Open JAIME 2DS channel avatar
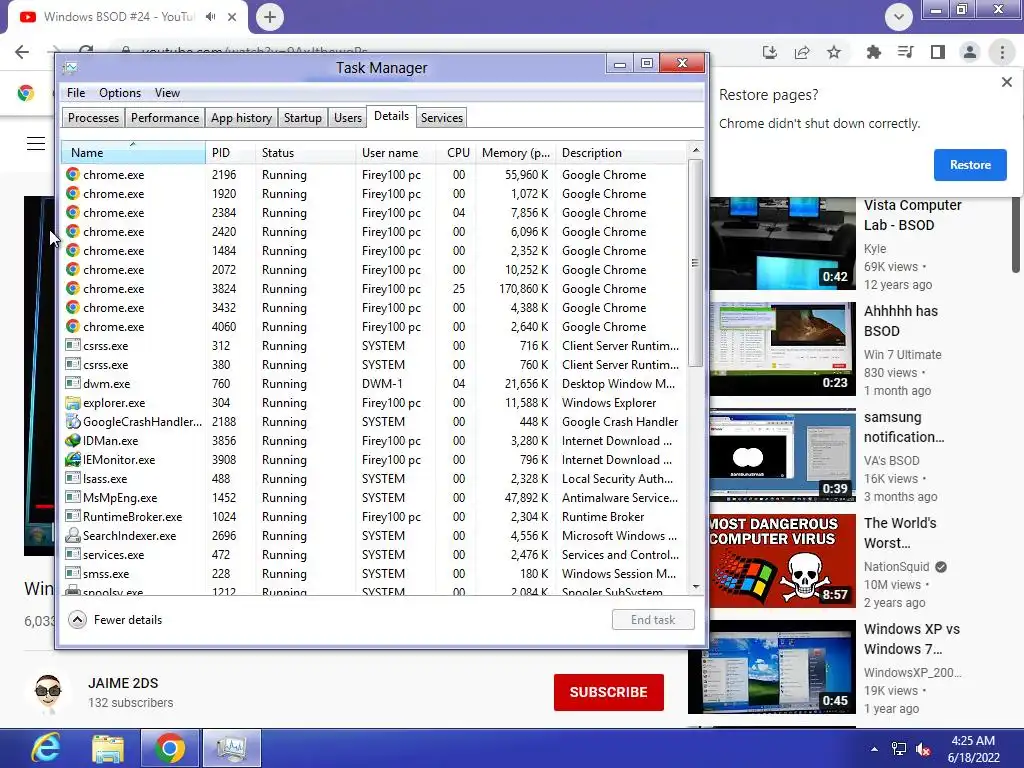 48,694
